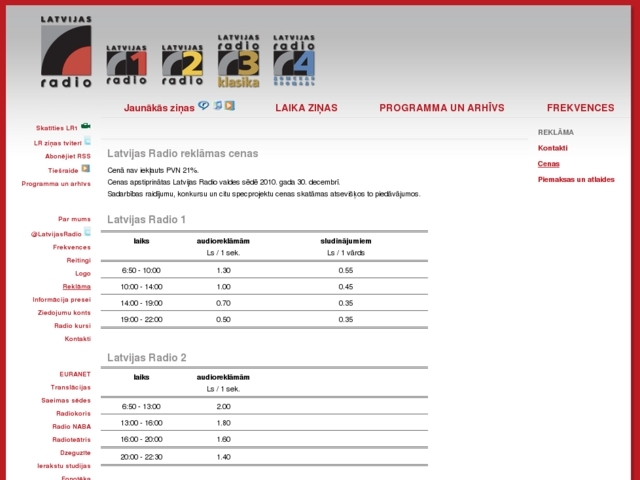Click the Latvijas Radio reklāmas cenas heading
This screenshot has height=480, width=640.
(182, 153)
